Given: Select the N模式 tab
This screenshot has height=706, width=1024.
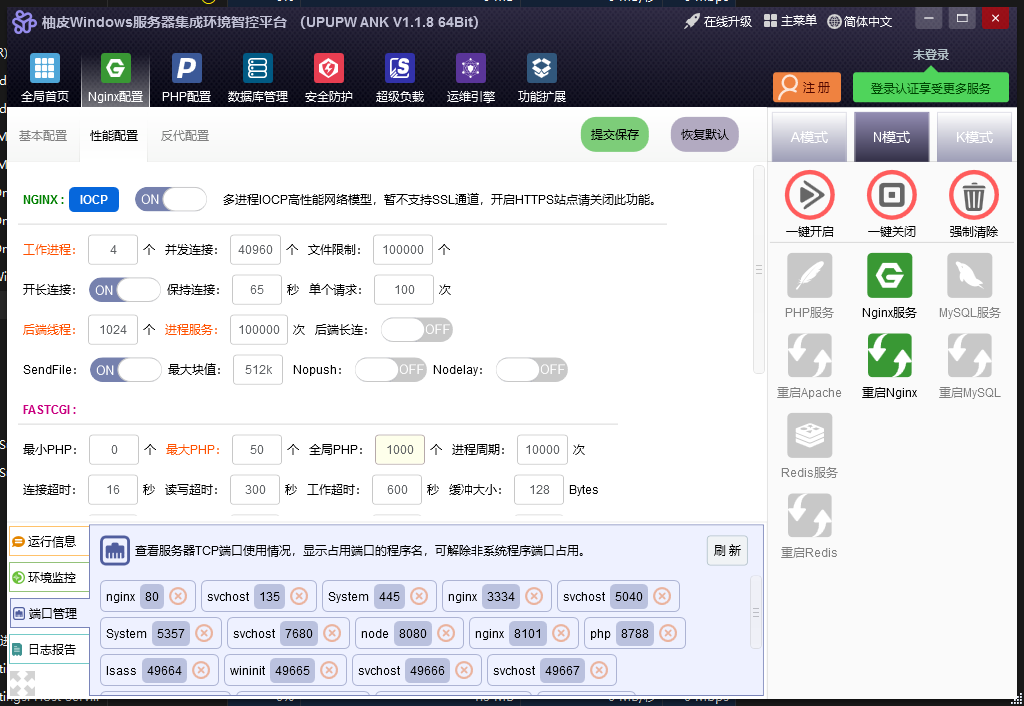Looking at the screenshot, I should coord(891,136).
